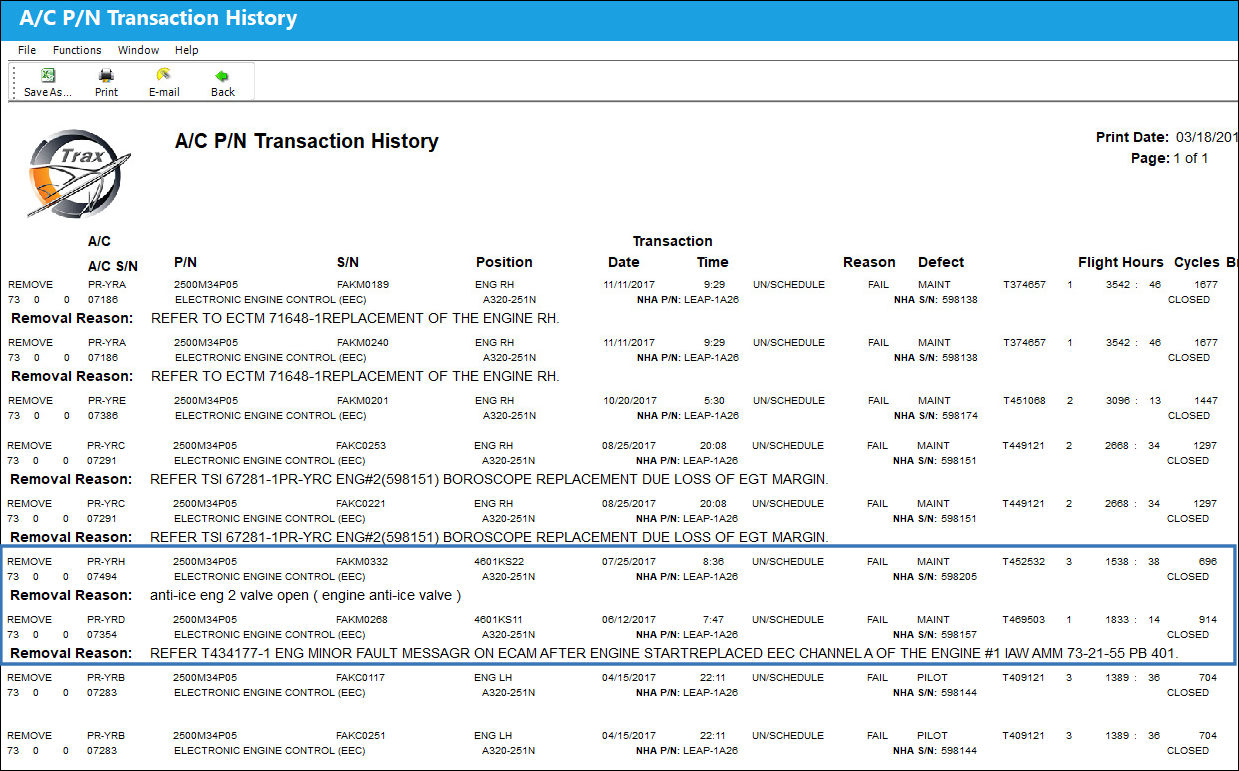
Task: Click the Flight Hours column header
Action: (x=1121, y=262)
